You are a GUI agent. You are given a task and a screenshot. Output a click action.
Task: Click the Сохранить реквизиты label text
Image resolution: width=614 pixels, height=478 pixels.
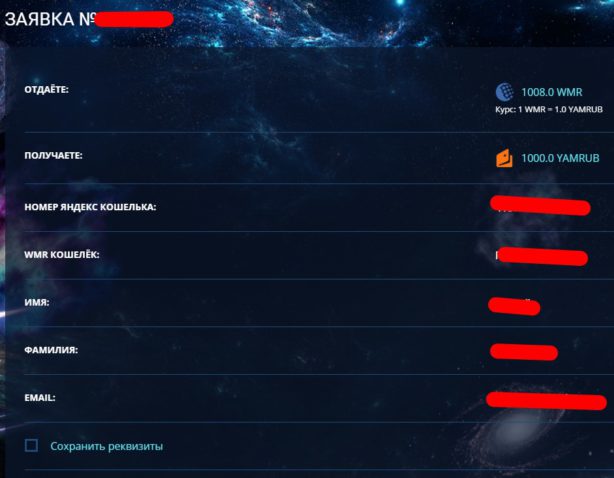(107, 446)
